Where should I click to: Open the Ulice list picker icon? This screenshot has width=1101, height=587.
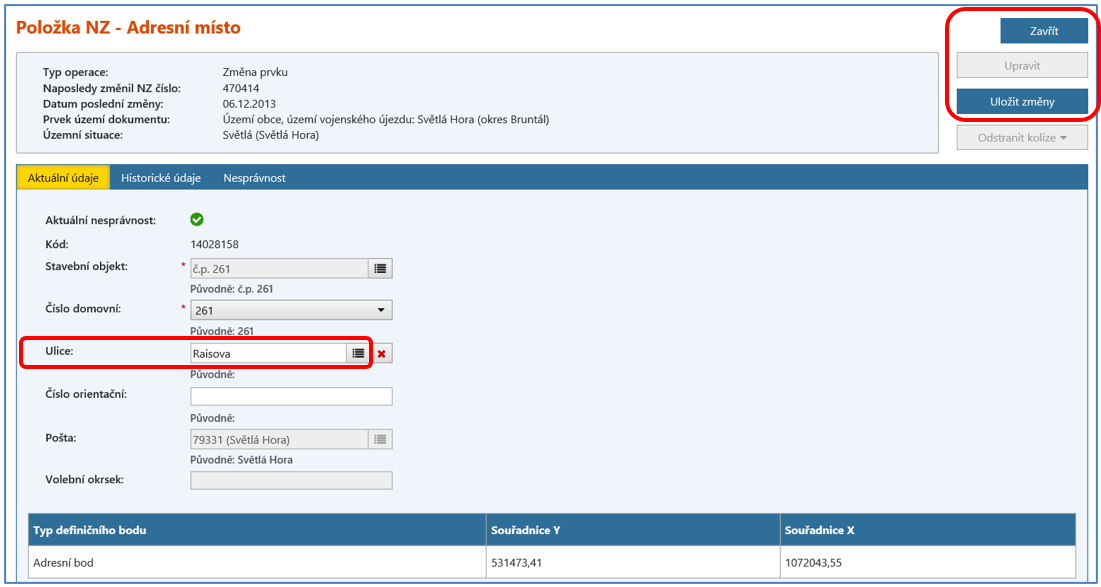358,354
